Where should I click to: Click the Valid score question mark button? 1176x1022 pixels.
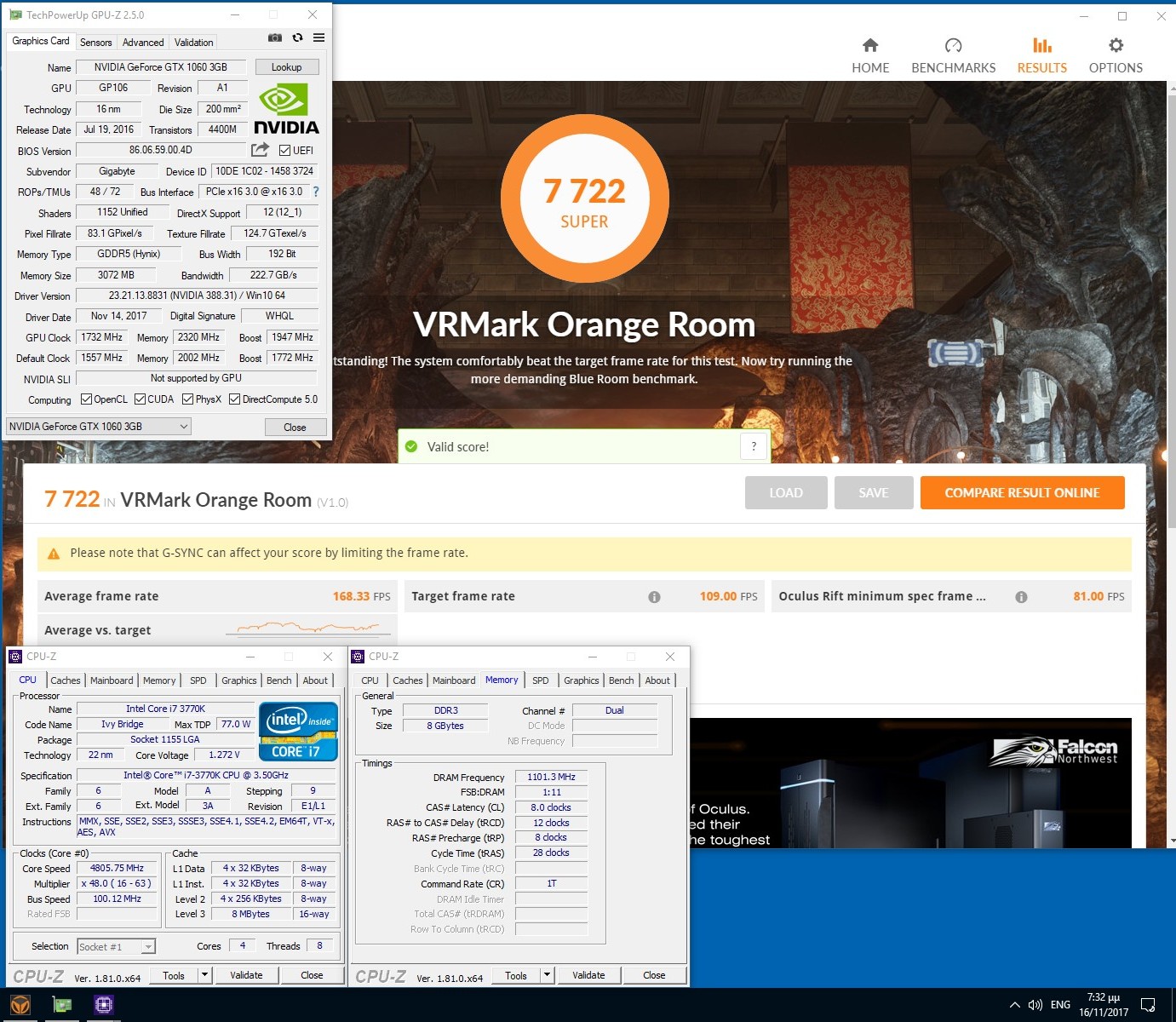754,446
